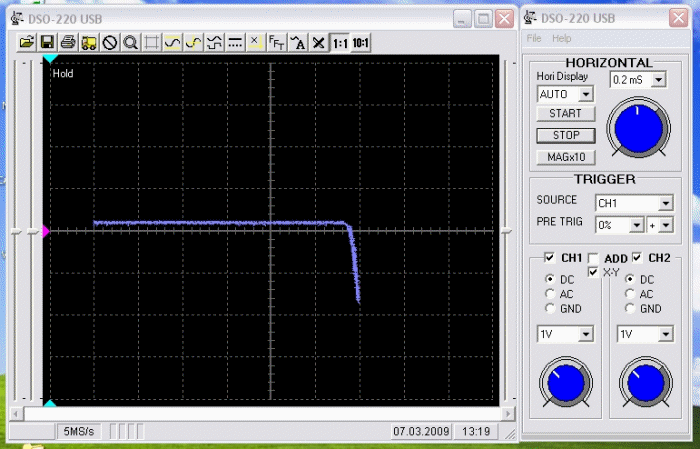Open the Help menu
Image resolution: width=700 pixels, height=449 pixels.
(x=562, y=38)
